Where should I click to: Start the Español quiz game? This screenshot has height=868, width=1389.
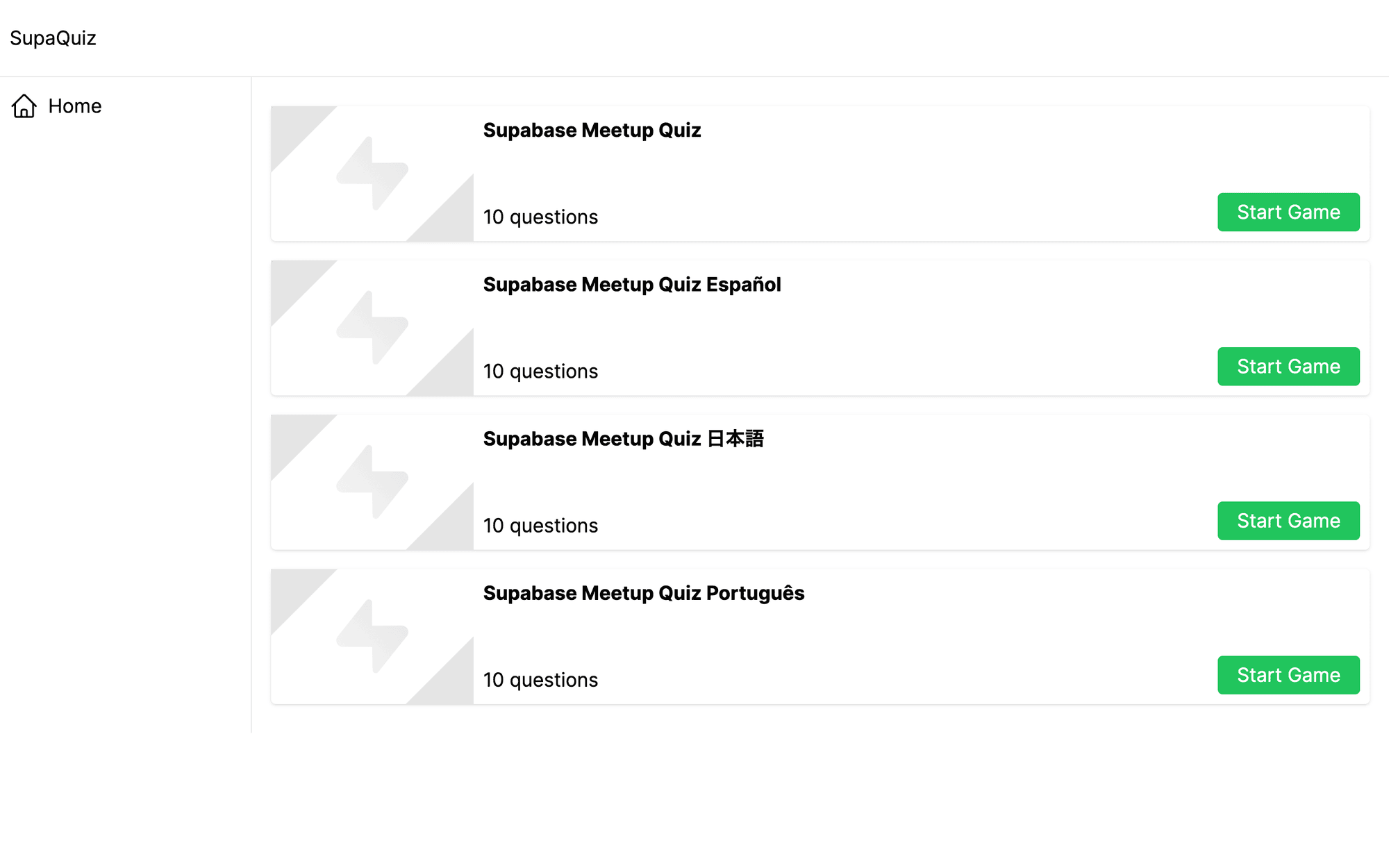(1288, 367)
